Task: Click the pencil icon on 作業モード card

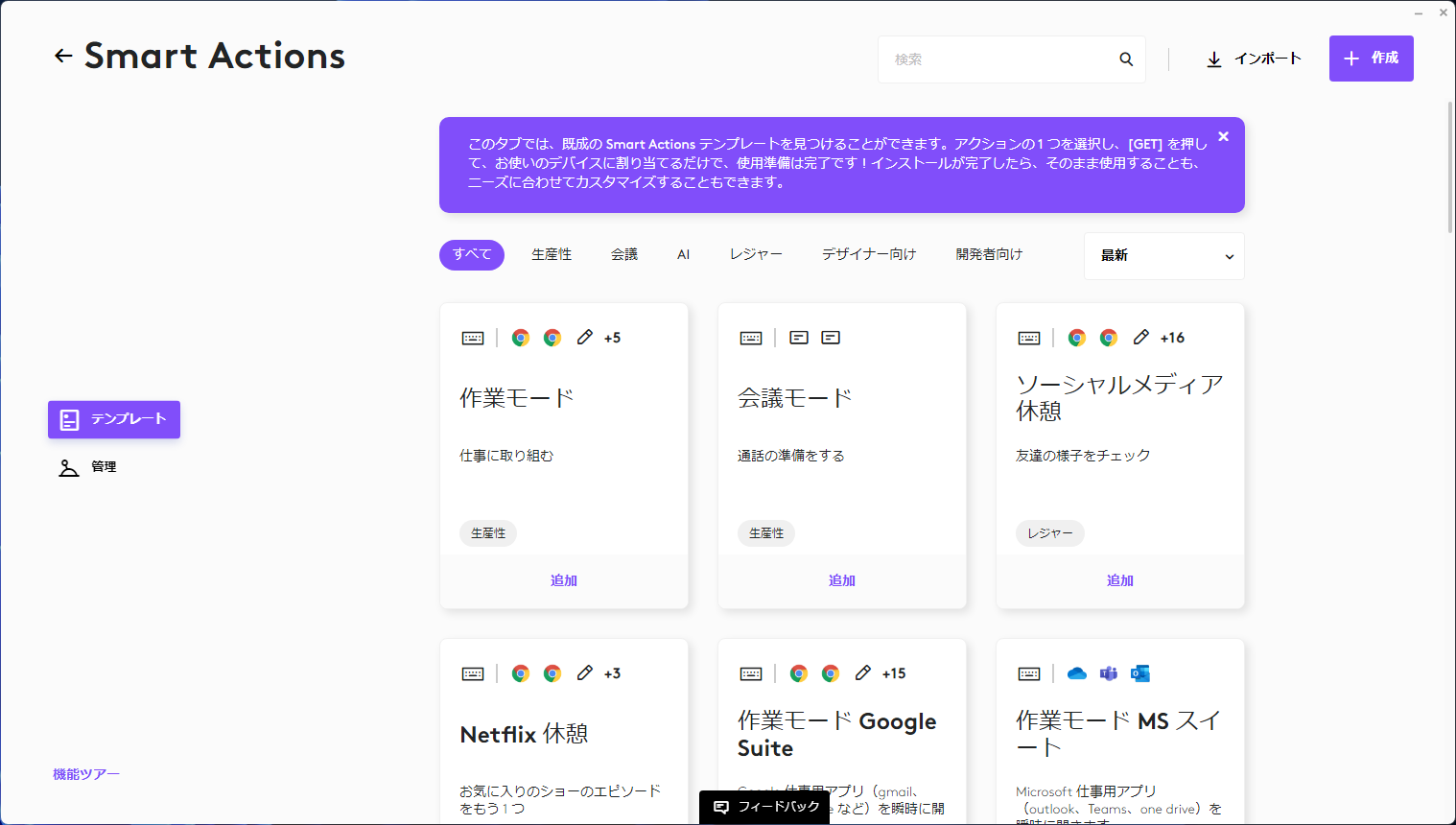Action: coord(584,338)
